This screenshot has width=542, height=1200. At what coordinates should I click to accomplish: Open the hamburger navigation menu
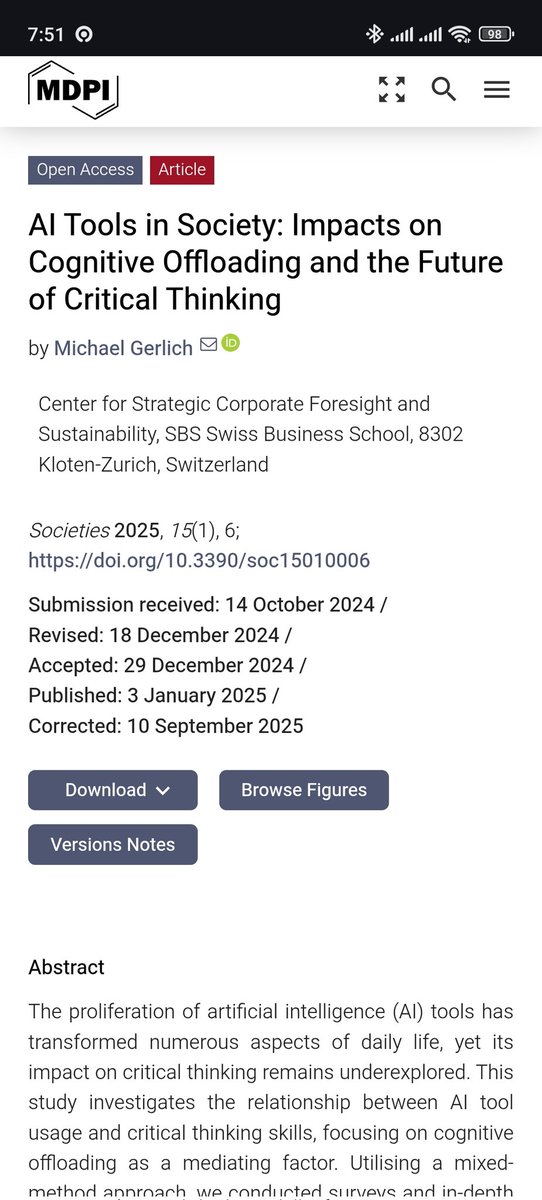pyautogui.click(x=497, y=90)
